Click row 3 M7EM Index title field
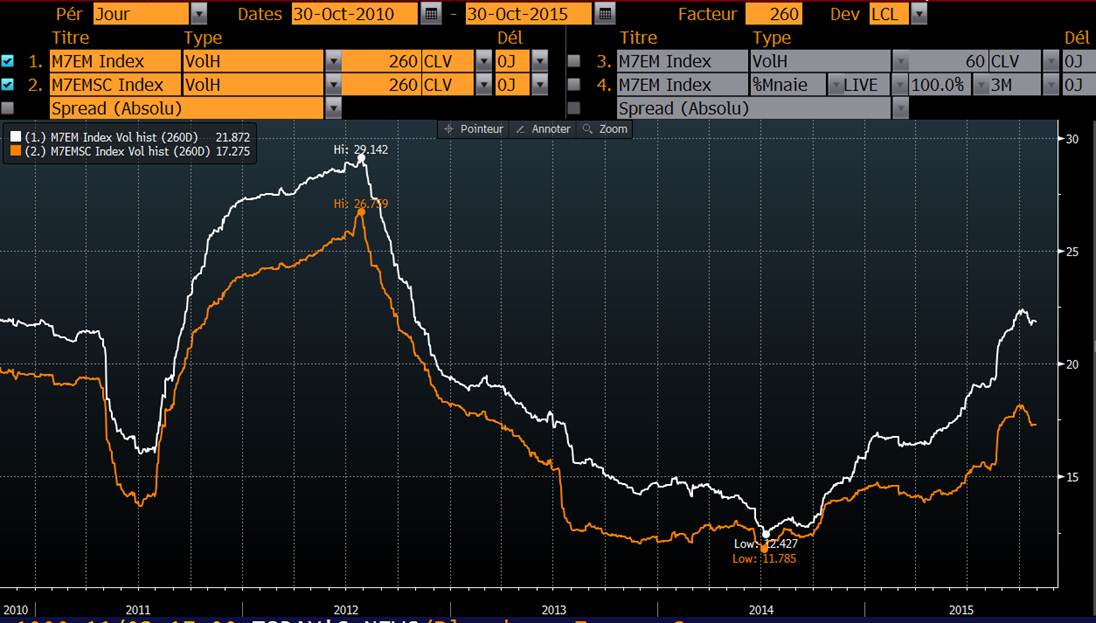Screen dimensions: 1096x623 point(682,62)
